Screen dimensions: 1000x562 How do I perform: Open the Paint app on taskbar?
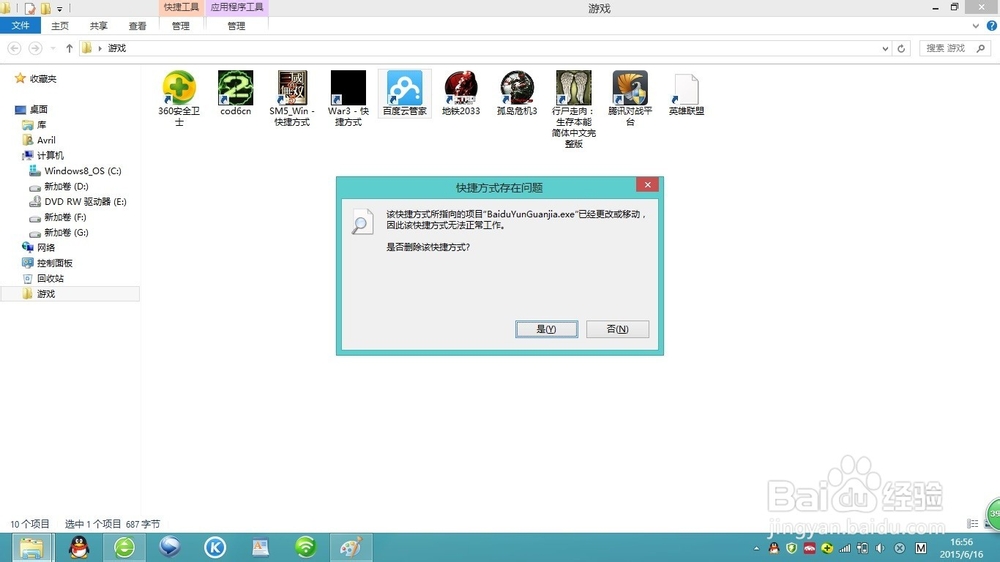(351, 547)
